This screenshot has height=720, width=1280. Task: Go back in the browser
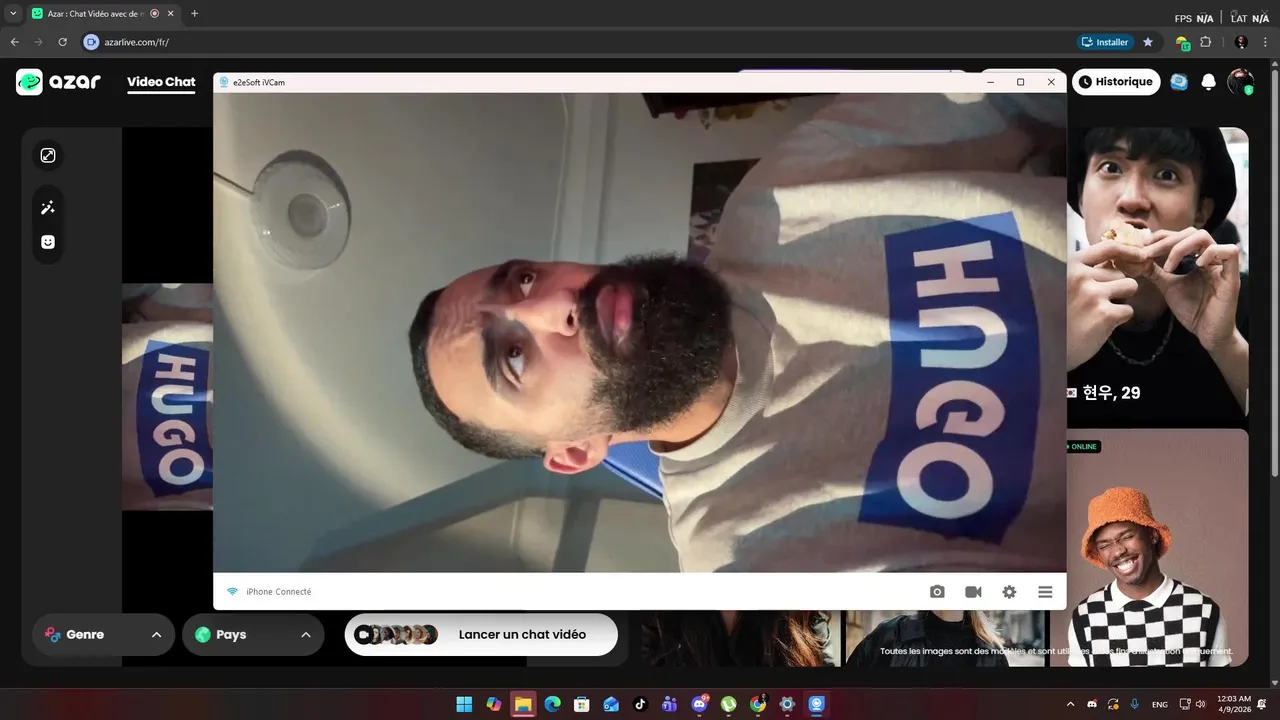14,42
